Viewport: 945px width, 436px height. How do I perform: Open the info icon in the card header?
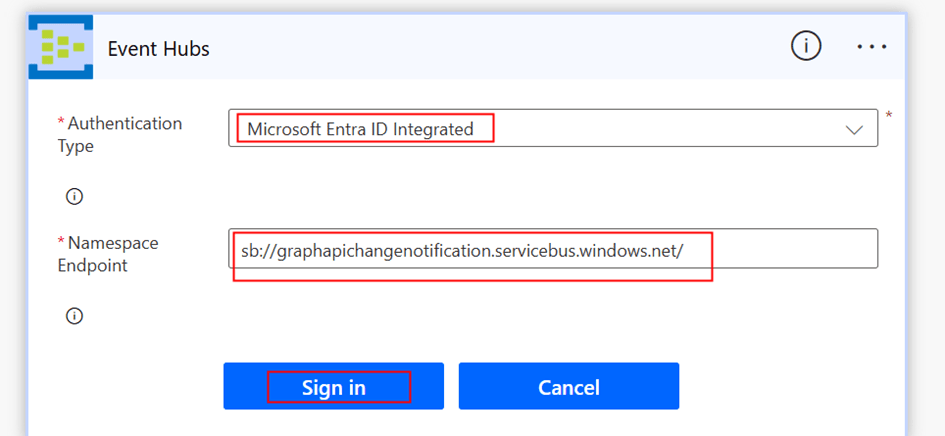pos(806,46)
